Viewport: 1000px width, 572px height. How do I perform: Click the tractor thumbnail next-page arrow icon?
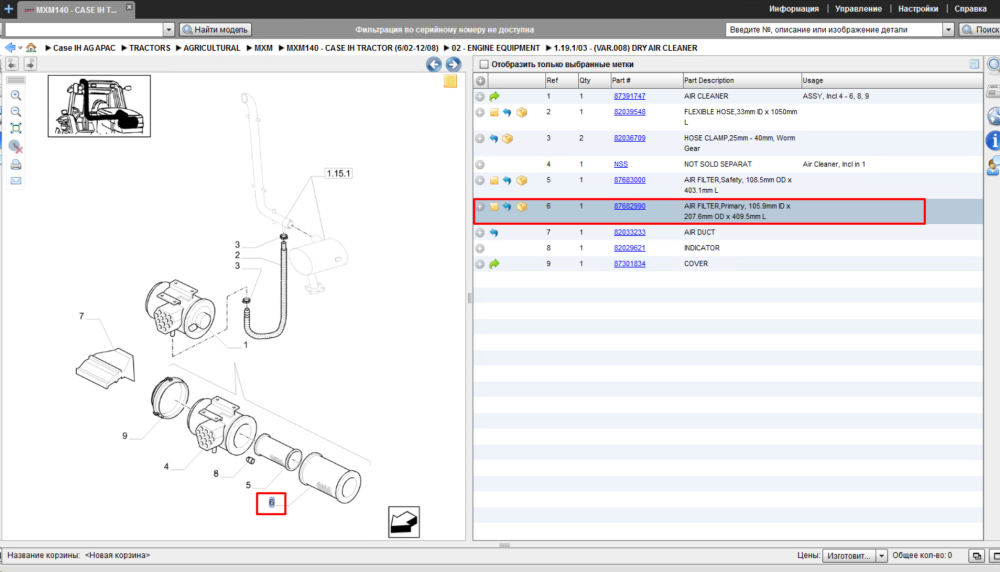(404, 522)
